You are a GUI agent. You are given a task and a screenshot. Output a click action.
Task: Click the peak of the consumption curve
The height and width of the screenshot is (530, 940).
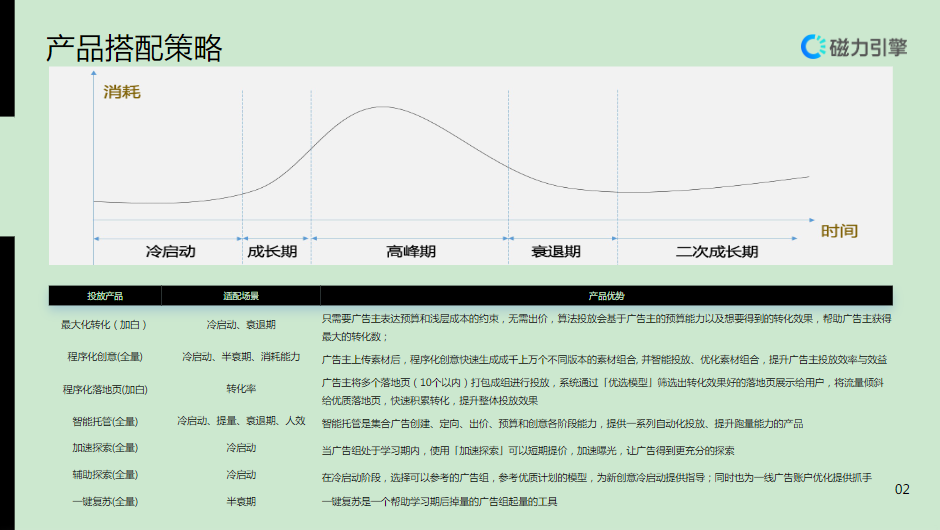(385, 107)
